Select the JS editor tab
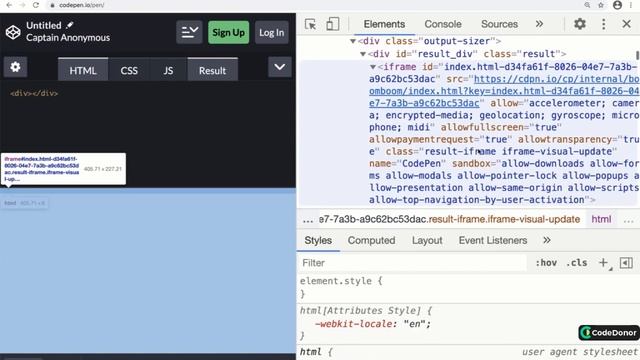Screen dimensions: 640x360 click(168, 70)
